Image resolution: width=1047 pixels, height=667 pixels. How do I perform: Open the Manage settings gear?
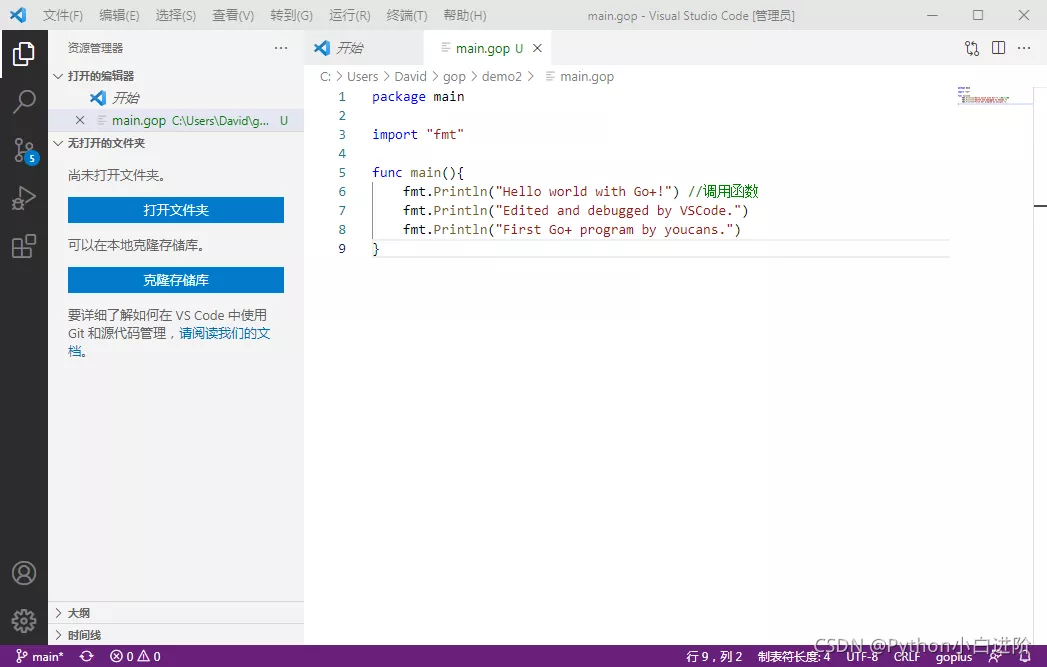pos(24,621)
